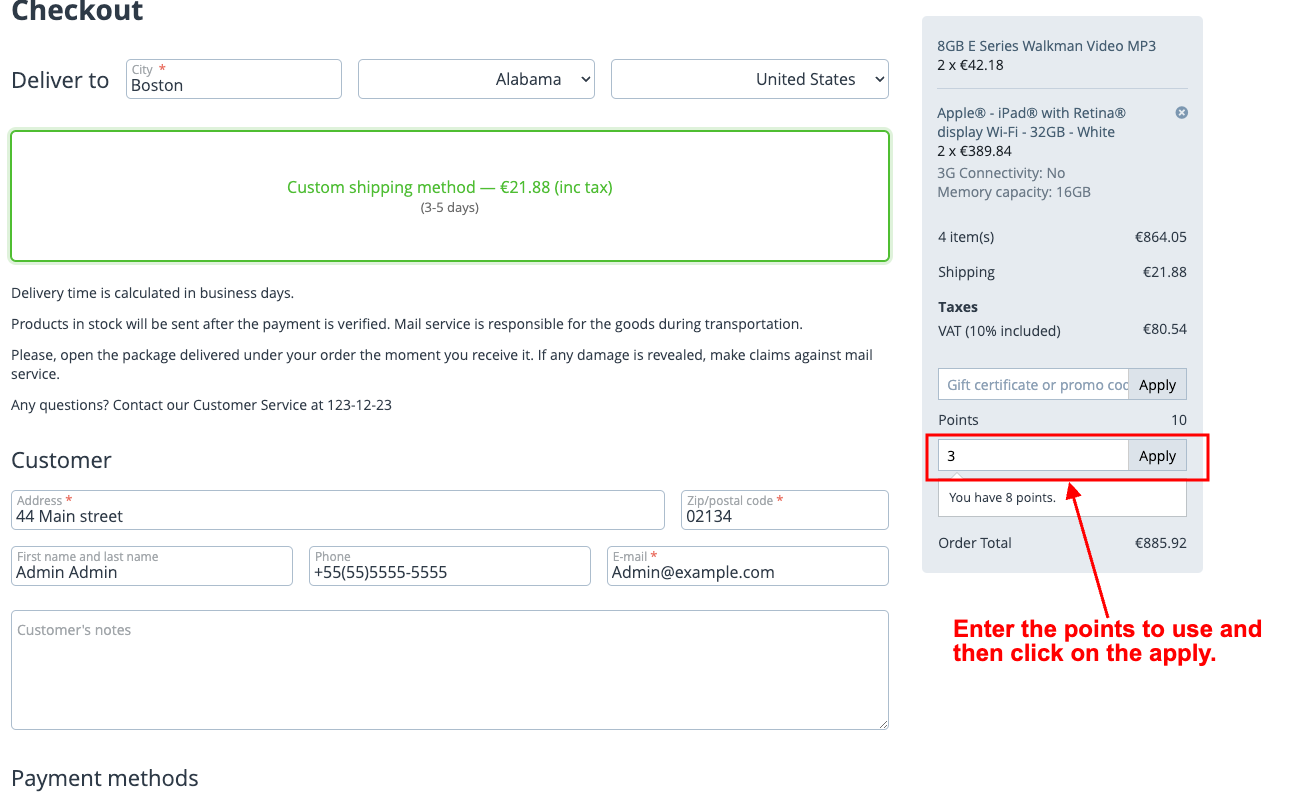
Task: Apply the entered points to the order
Action: coord(1157,456)
